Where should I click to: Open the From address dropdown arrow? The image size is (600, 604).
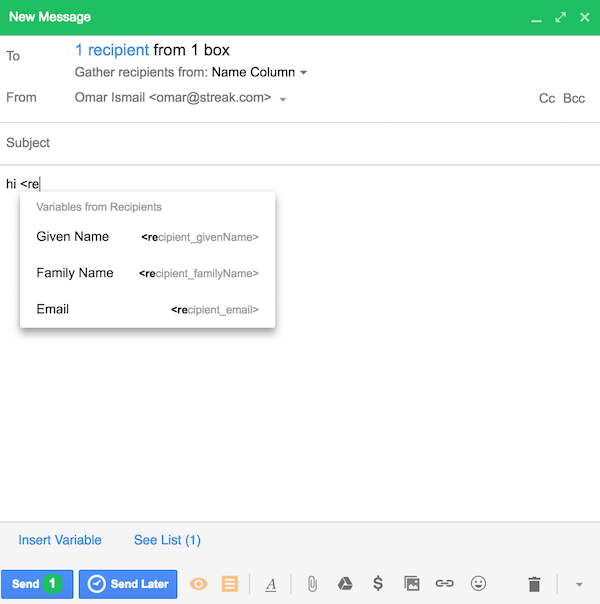click(x=283, y=99)
